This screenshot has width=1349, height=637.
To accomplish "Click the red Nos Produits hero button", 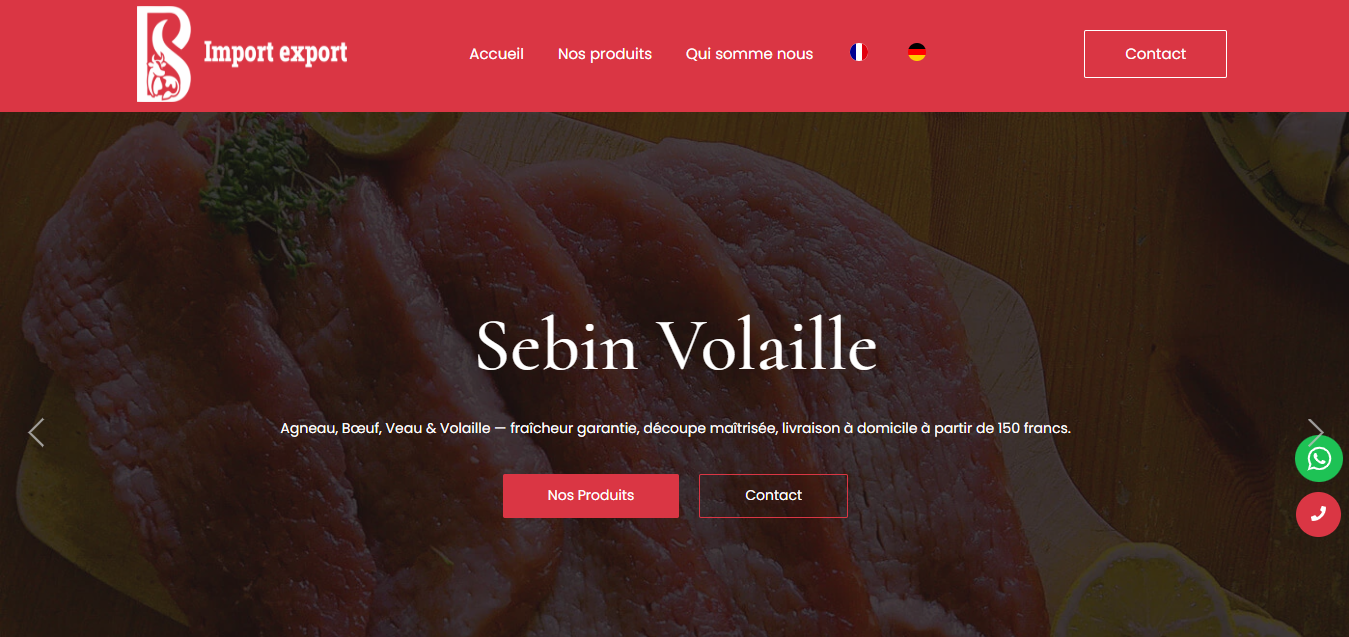I will click(x=591, y=495).
